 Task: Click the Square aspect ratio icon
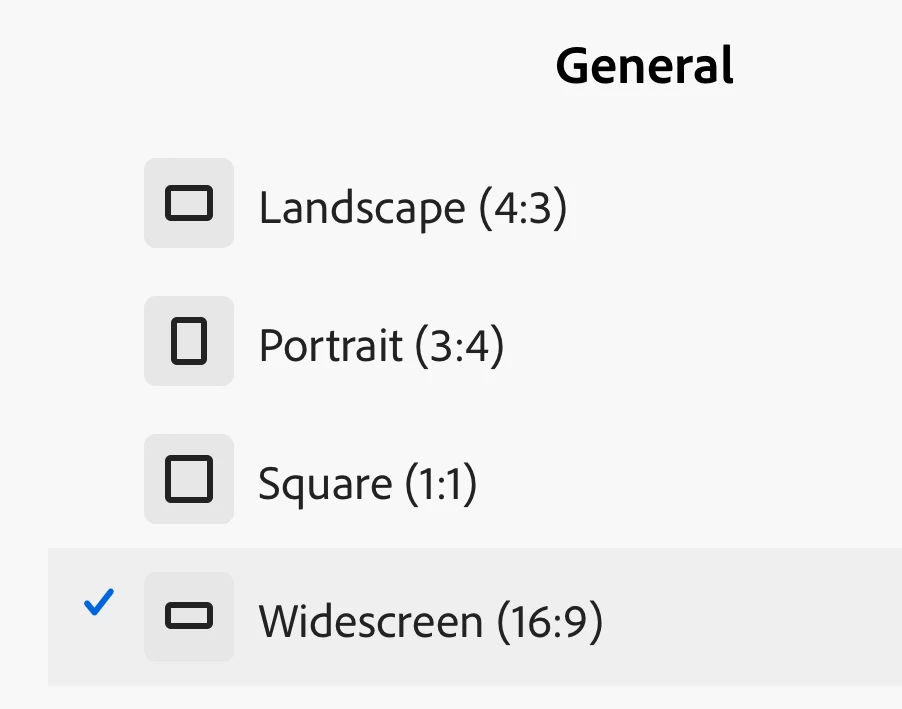click(189, 479)
